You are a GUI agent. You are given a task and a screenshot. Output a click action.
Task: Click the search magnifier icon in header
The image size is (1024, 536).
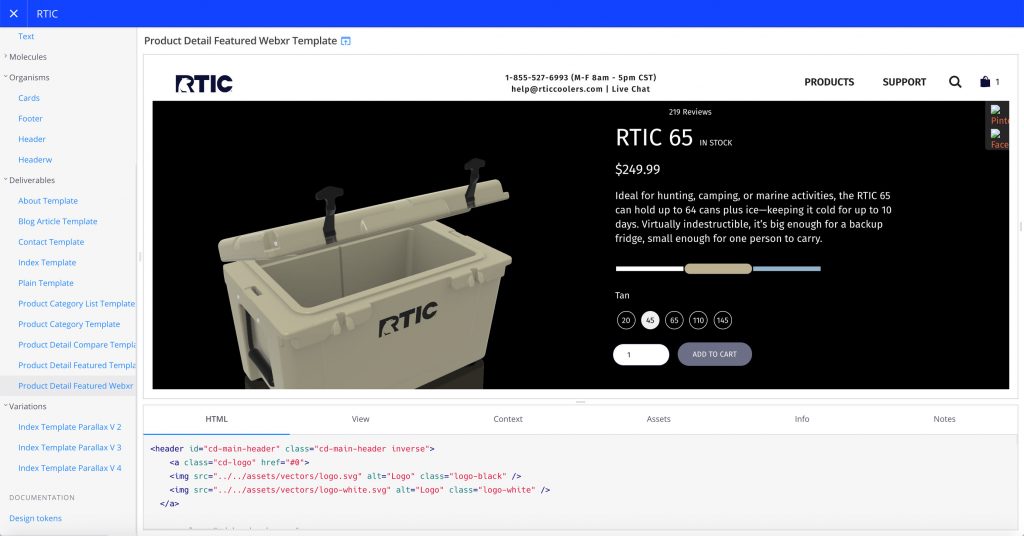pos(955,82)
